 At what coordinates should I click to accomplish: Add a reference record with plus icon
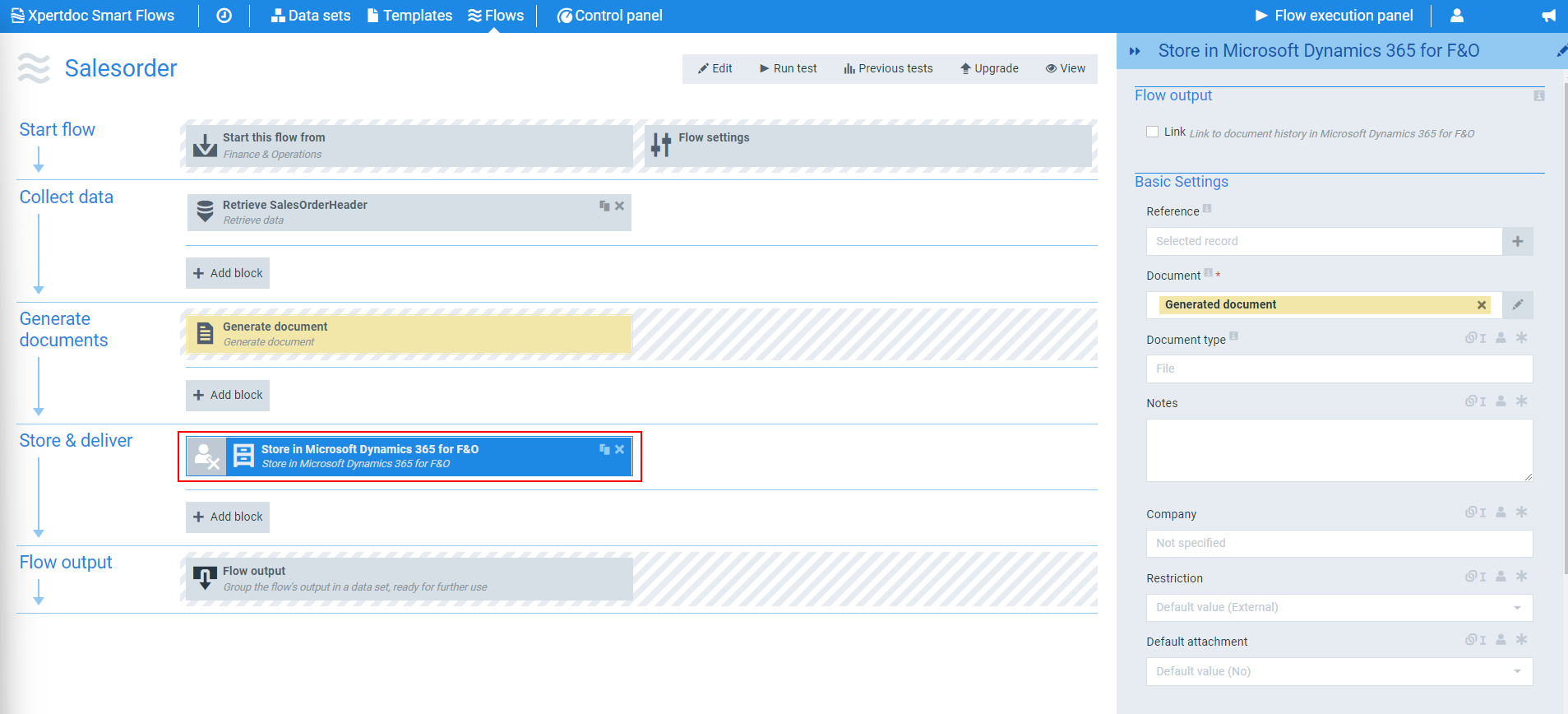pos(1518,241)
